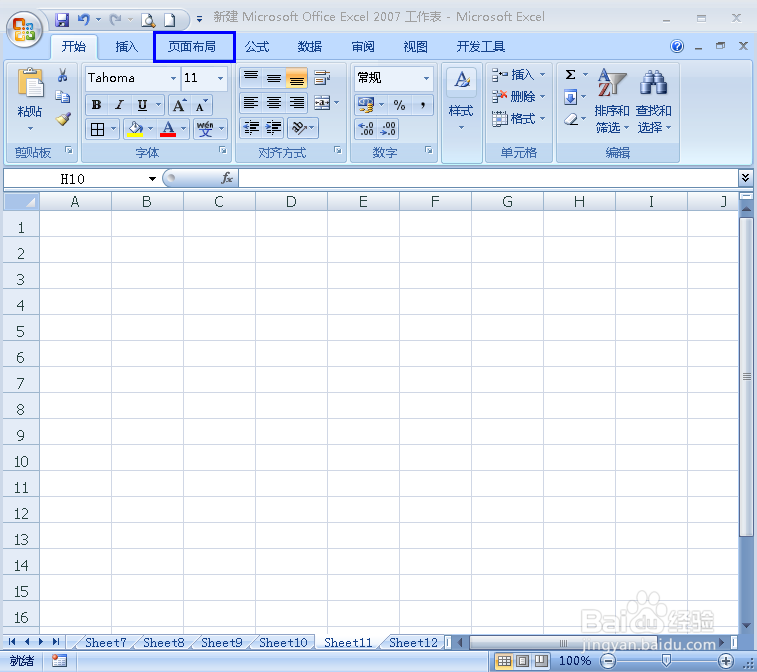This screenshot has width=757, height=672.
Task: Click the macro record status bar icon
Action: coord(59,660)
